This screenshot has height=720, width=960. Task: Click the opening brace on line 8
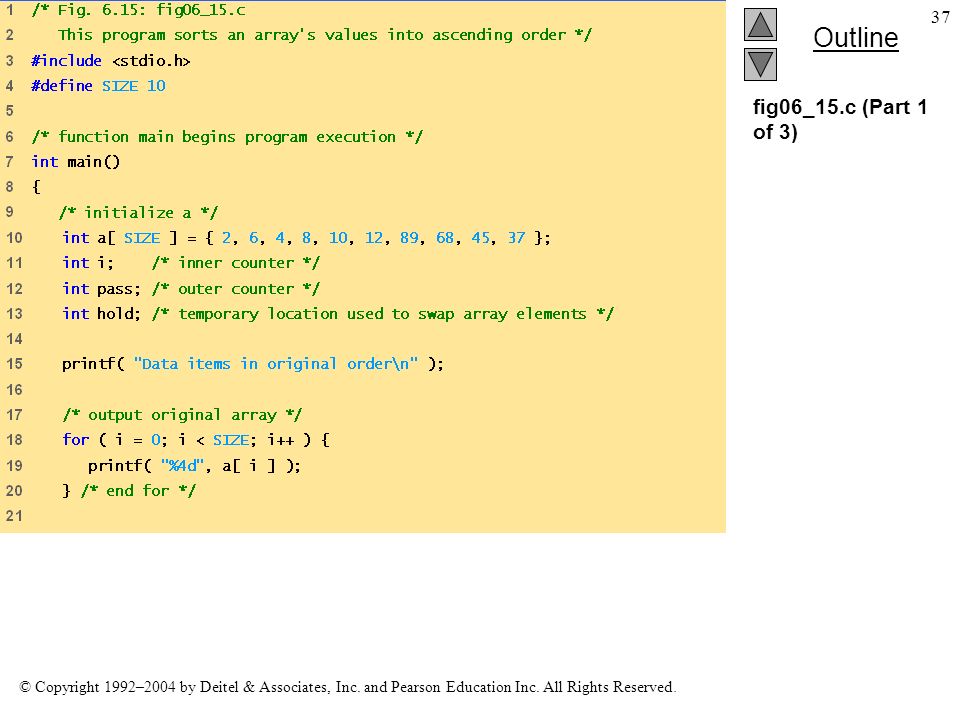tap(36, 187)
